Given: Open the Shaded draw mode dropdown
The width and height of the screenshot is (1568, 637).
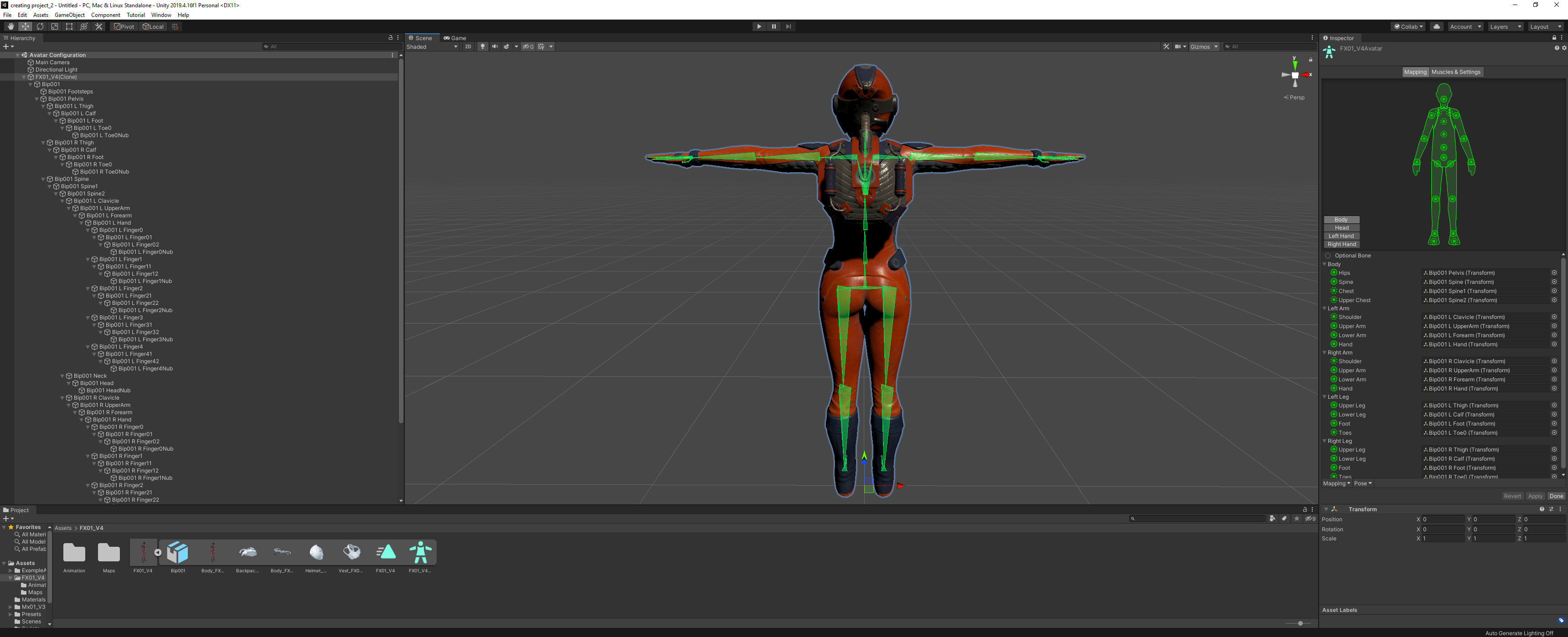Looking at the screenshot, I should pyautogui.click(x=432, y=47).
